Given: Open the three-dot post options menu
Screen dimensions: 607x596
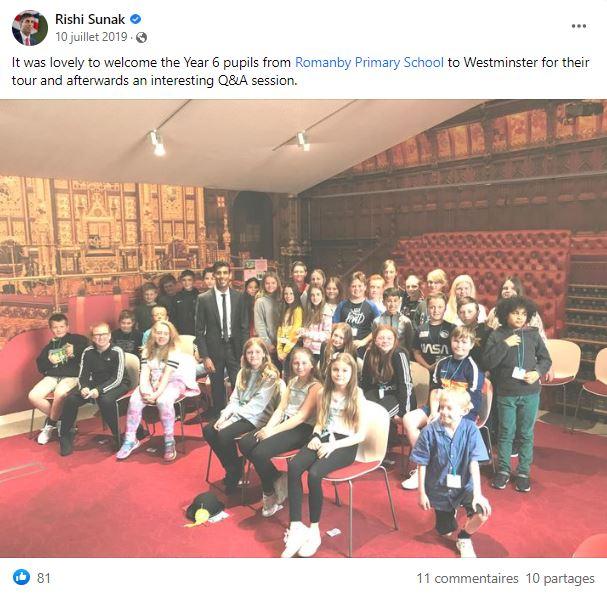Looking at the screenshot, I should coord(578,26).
